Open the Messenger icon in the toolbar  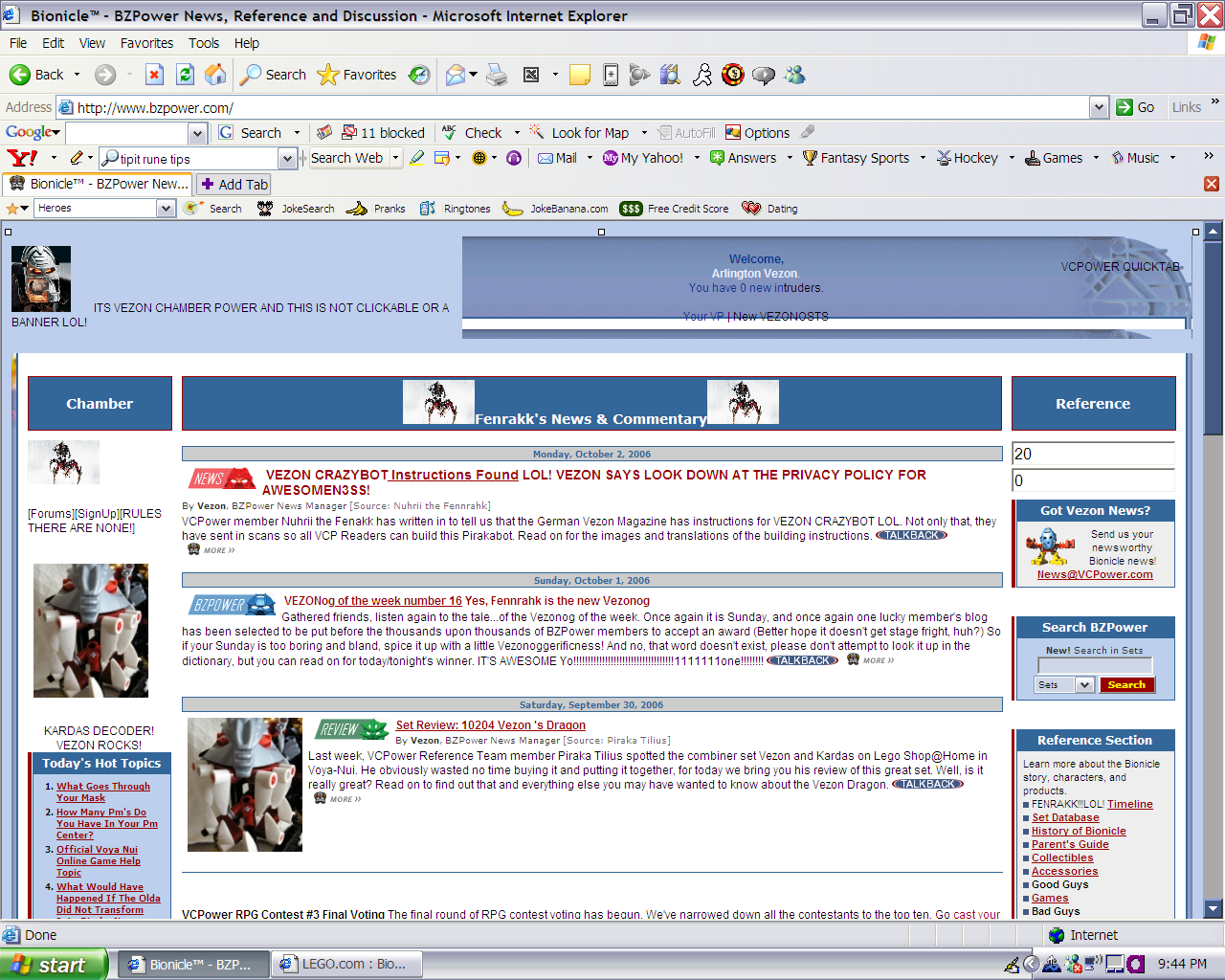[794, 75]
